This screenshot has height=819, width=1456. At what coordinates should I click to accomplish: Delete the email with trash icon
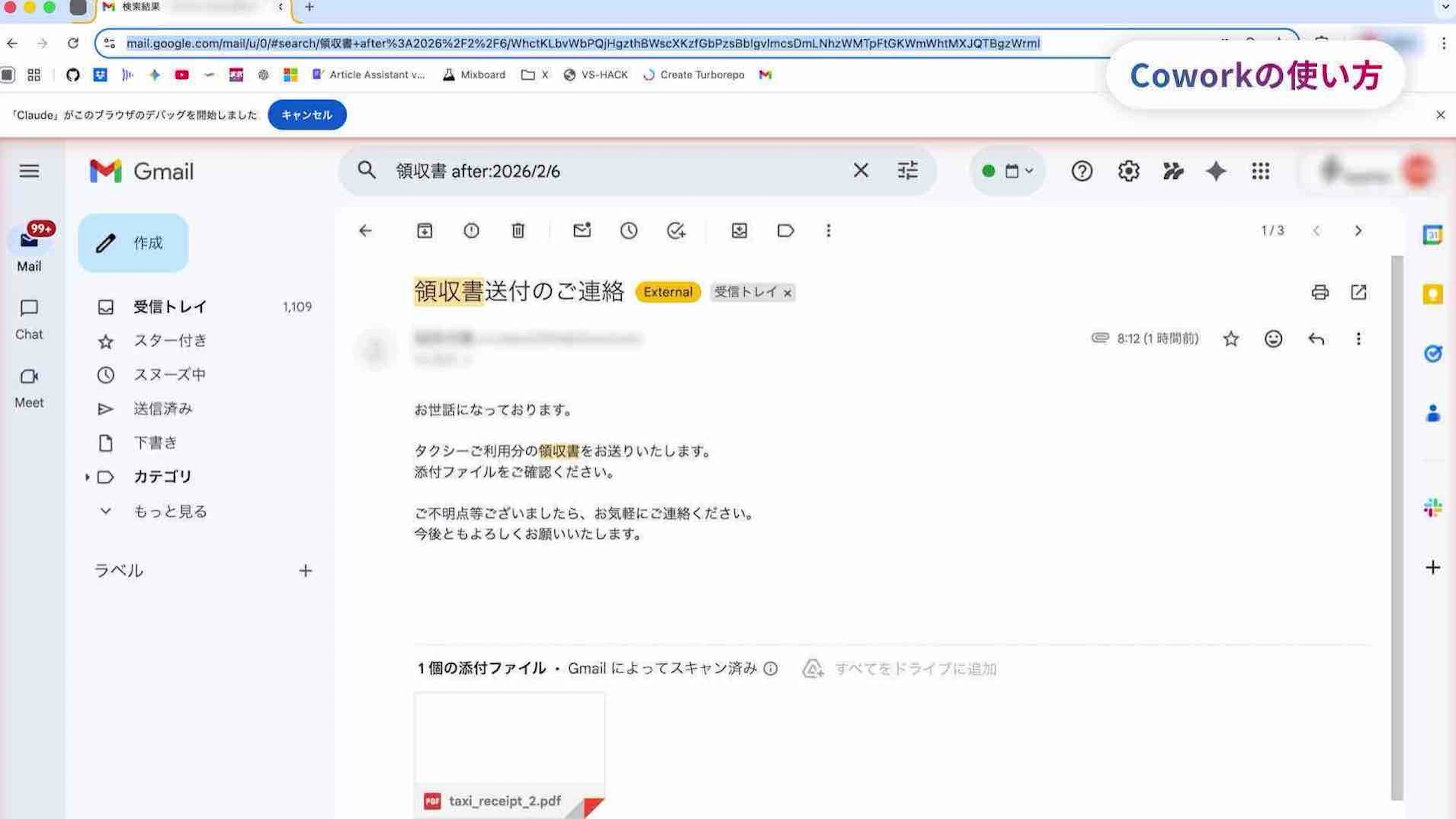pyautogui.click(x=518, y=231)
